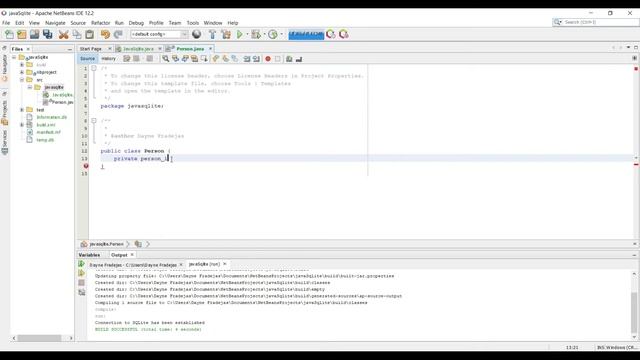
Task: Expand the build folder in Files
Action: (22, 64)
